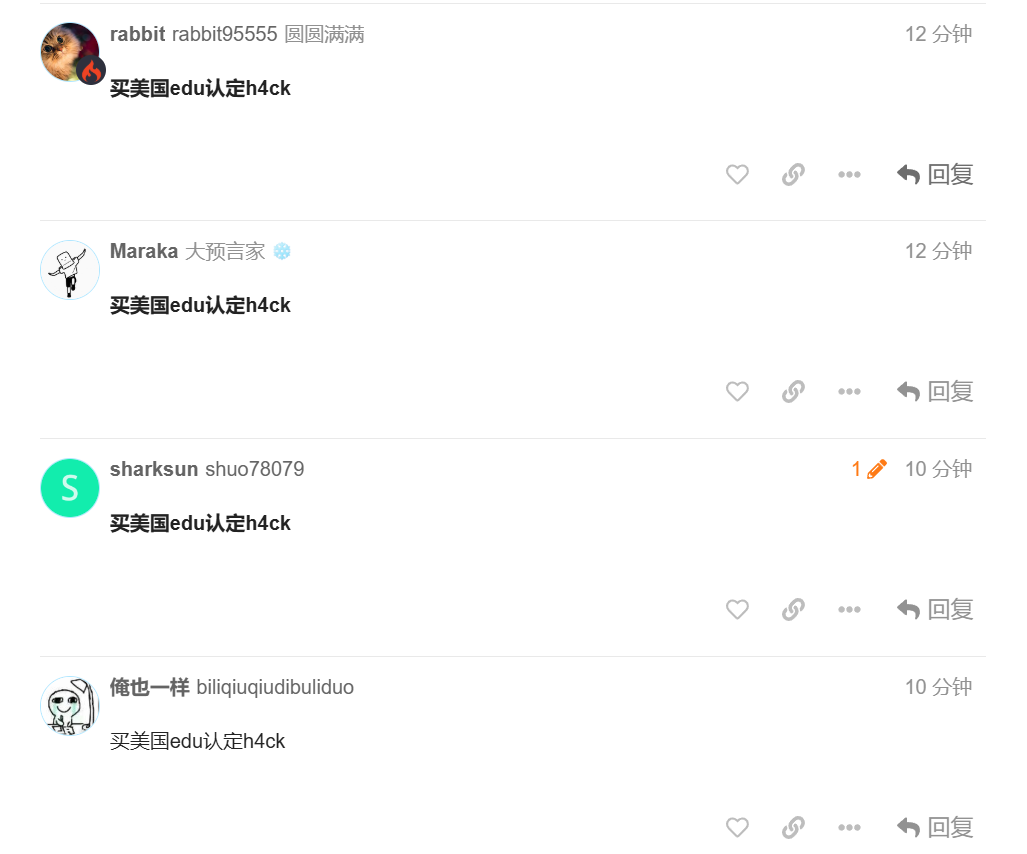The image size is (1027, 854).
Task: Like rabbit's post with the heart icon
Action: point(737,174)
